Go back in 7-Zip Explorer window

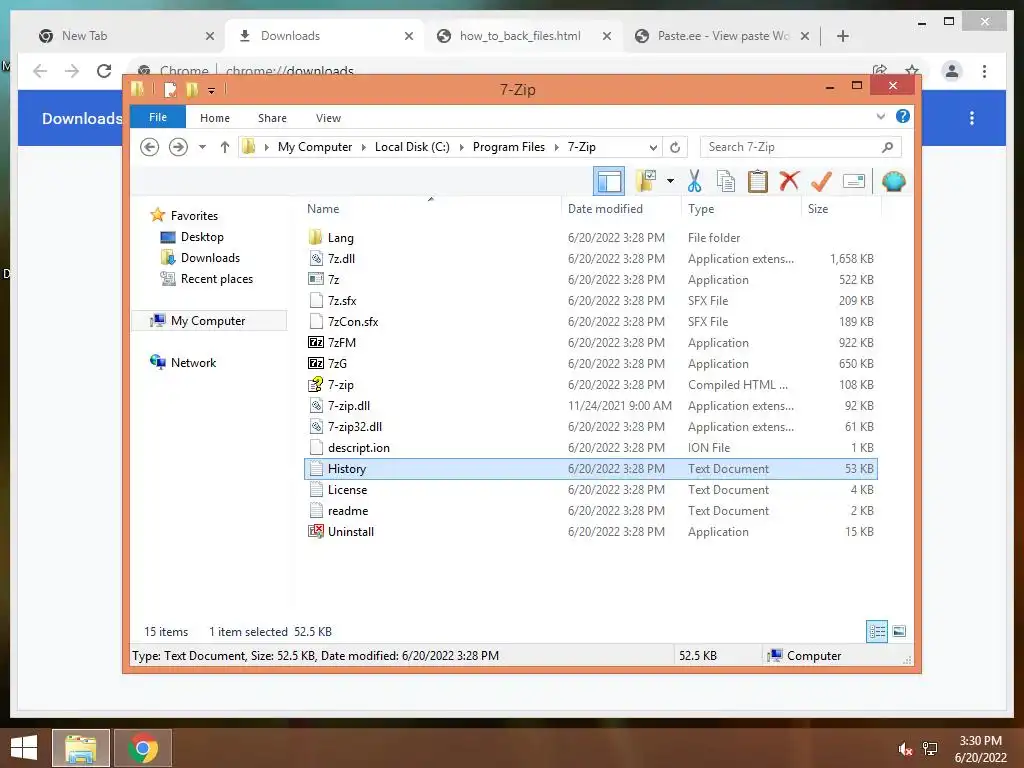point(150,147)
